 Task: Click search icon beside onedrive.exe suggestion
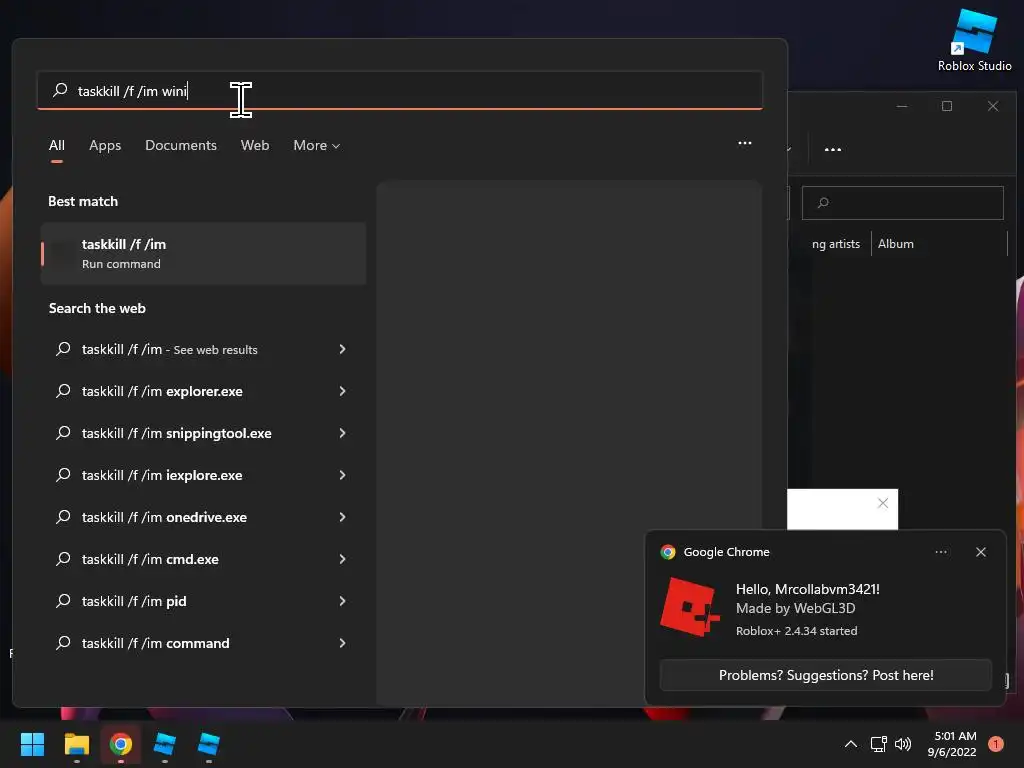pos(63,517)
